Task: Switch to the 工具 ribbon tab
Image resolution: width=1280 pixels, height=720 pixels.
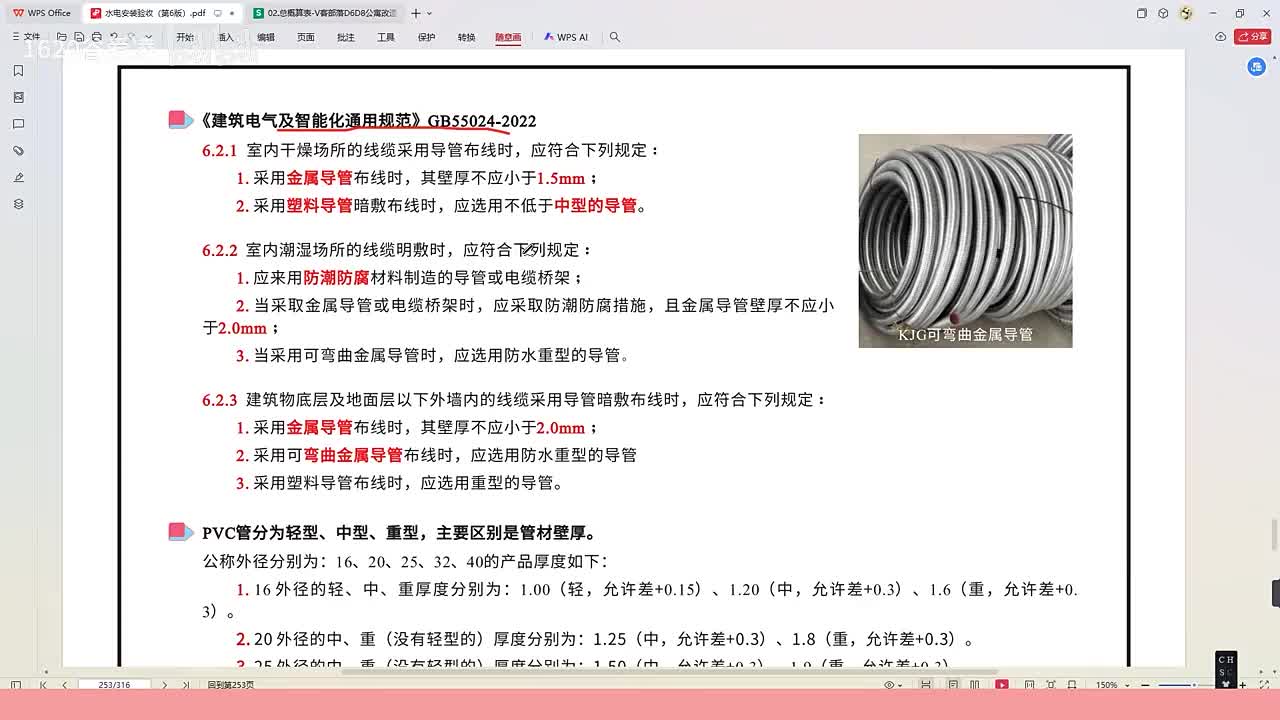Action: pos(386,37)
